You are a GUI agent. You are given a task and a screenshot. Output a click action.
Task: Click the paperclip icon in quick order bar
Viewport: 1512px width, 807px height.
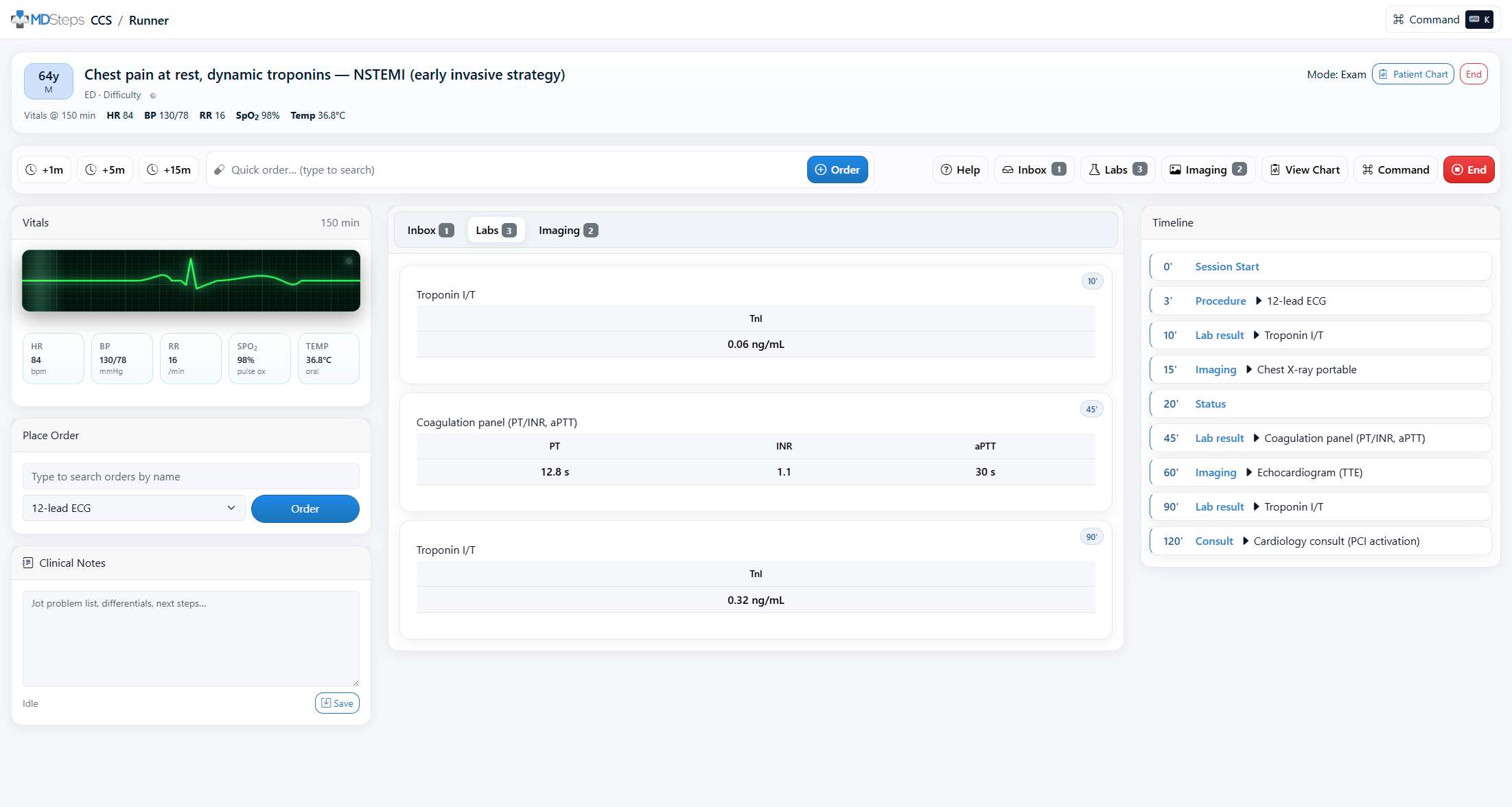pyautogui.click(x=218, y=169)
